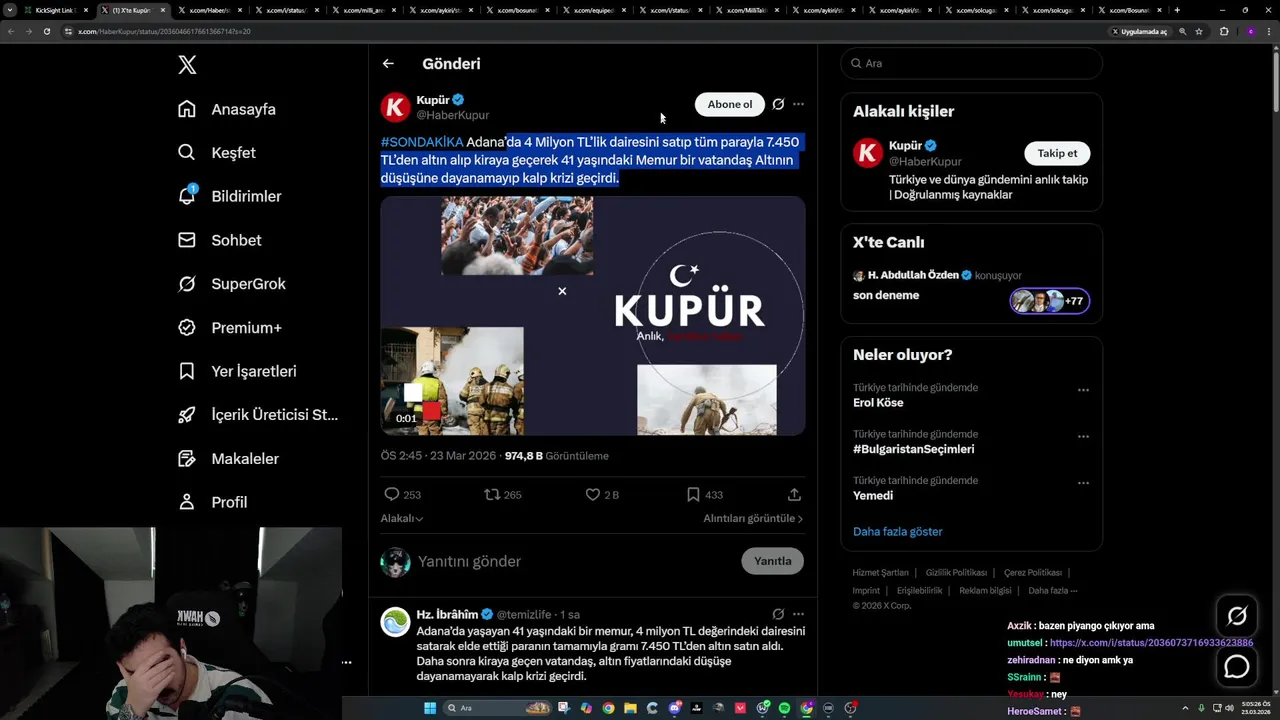The image size is (1280, 720).
Task: Click the Yer İşaretleri bookmark icon
Action: 187,371
